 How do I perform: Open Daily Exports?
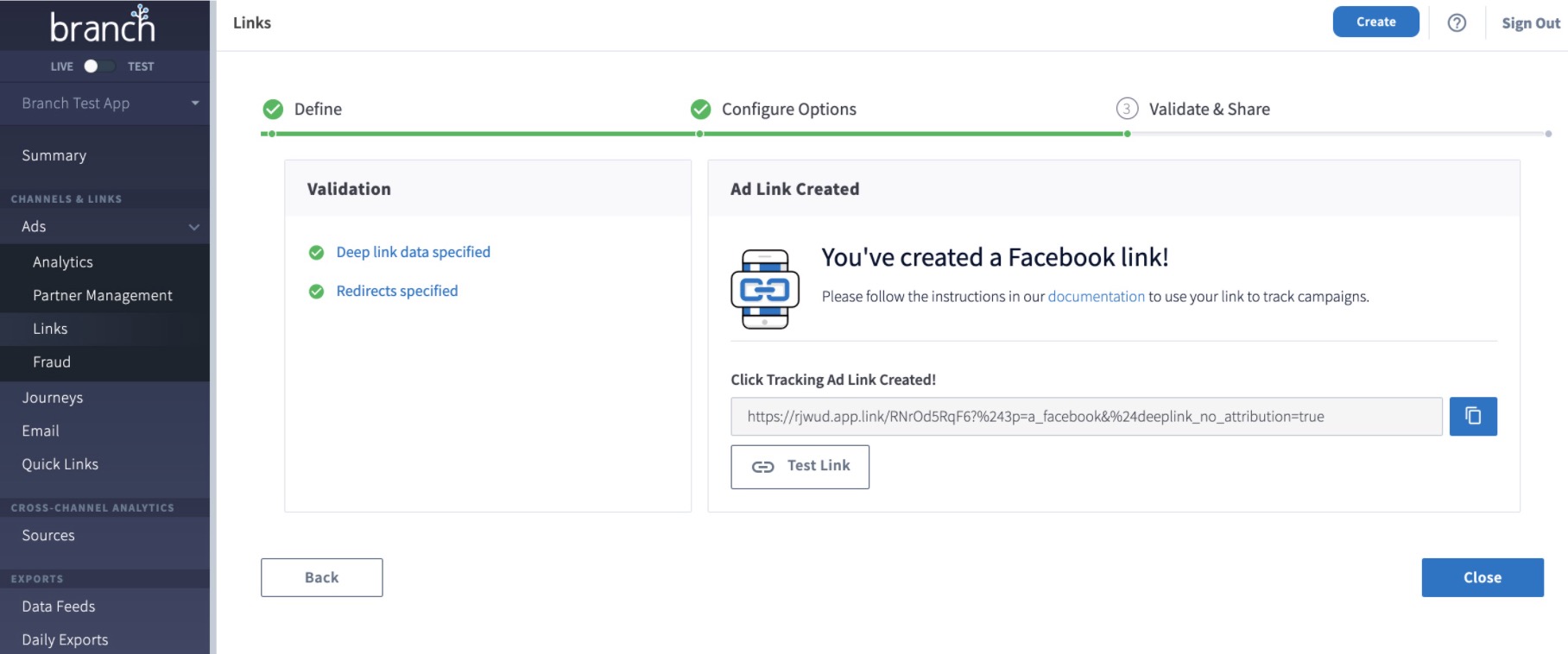point(65,640)
